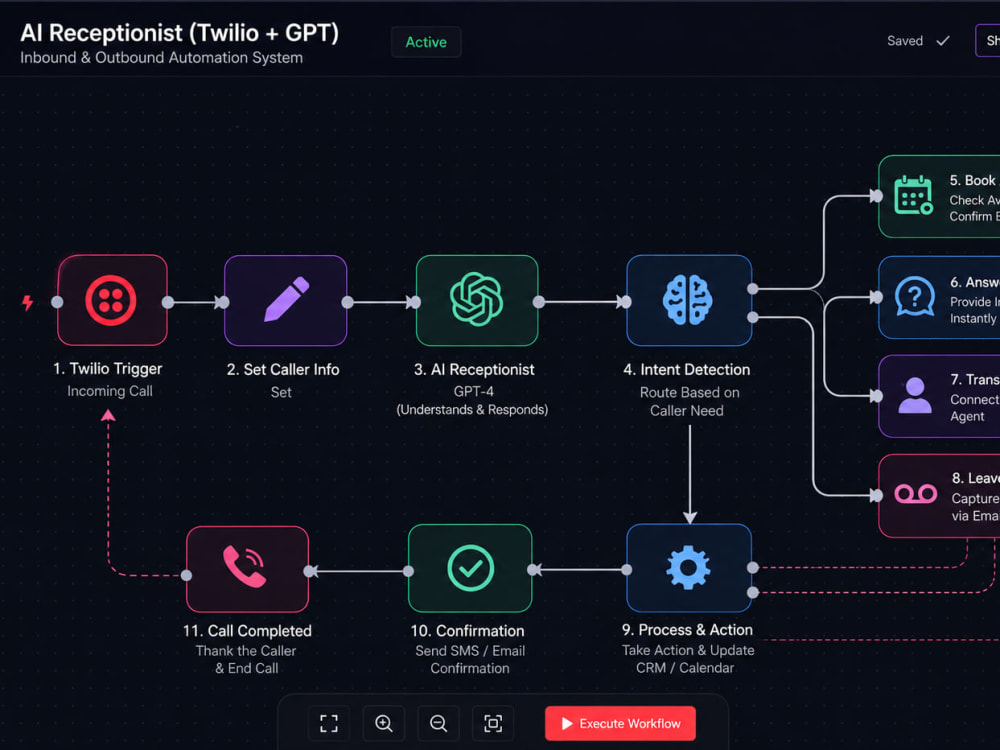Click the Thank the Caller & End Call text

click(246, 659)
